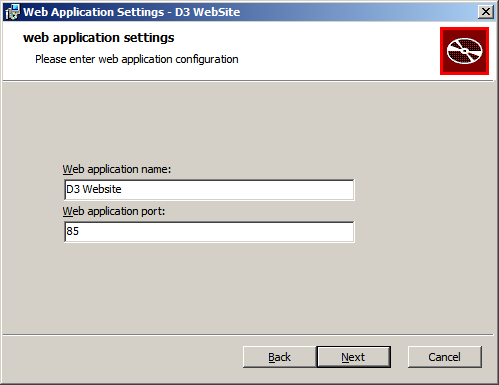This screenshot has width=499, height=385.
Task: Click the 'Web application port:' label
Action: coord(114,211)
